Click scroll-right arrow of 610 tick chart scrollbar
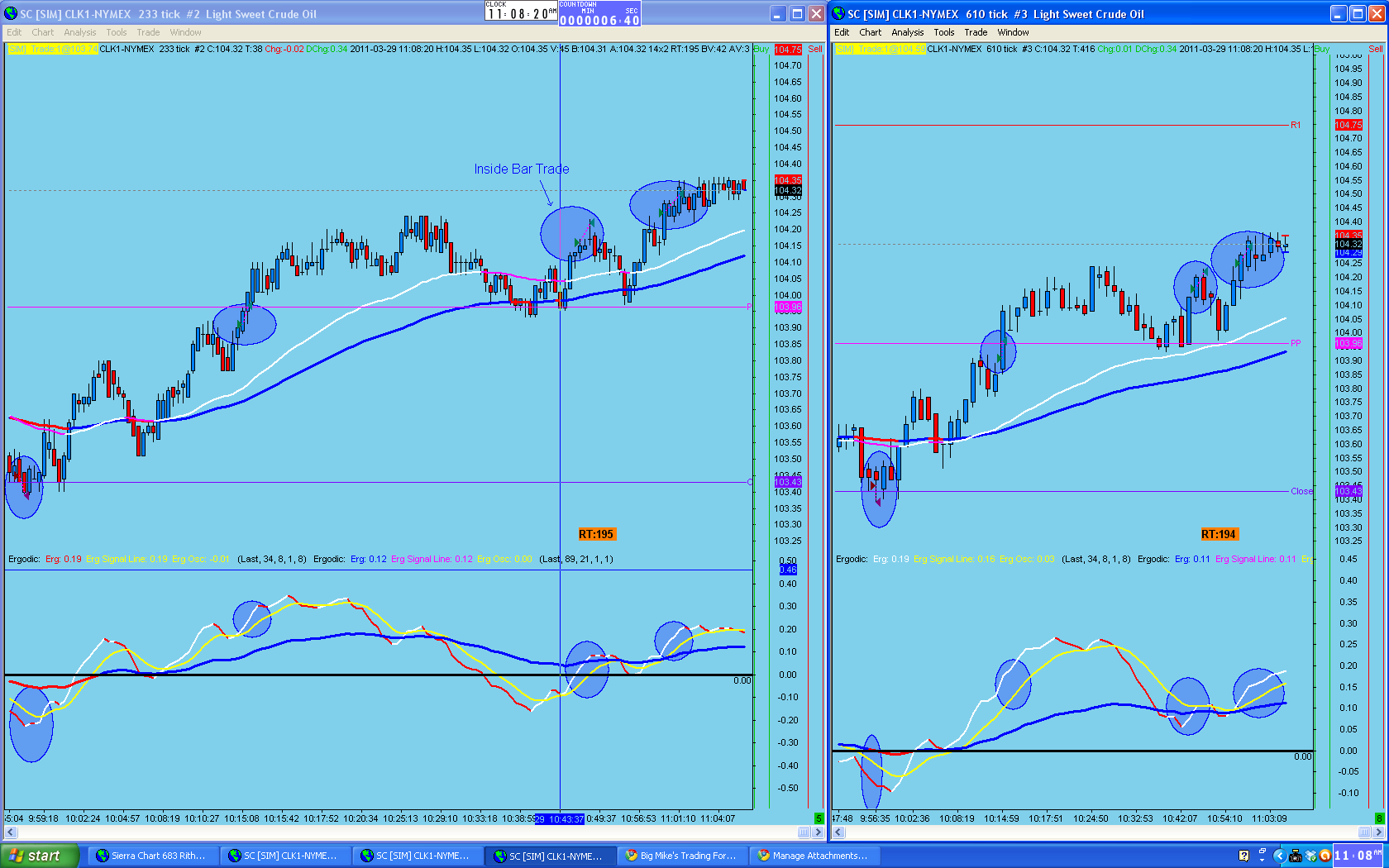Image resolution: width=1389 pixels, height=868 pixels. coord(1378,832)
